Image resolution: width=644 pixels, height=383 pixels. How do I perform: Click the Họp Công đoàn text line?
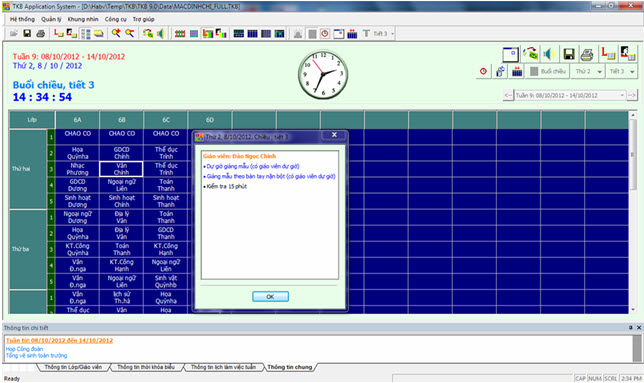point(24,349)
